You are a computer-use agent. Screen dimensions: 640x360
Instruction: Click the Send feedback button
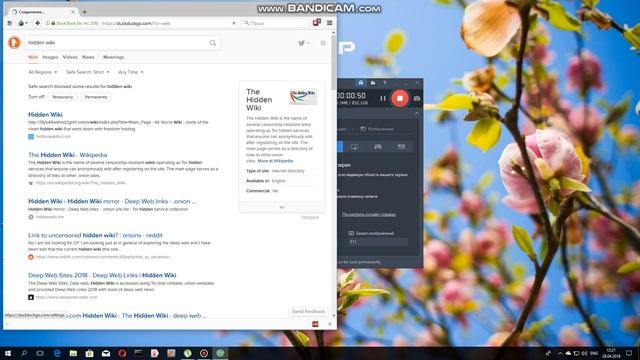pyautogui.click(x=308, y=311)
